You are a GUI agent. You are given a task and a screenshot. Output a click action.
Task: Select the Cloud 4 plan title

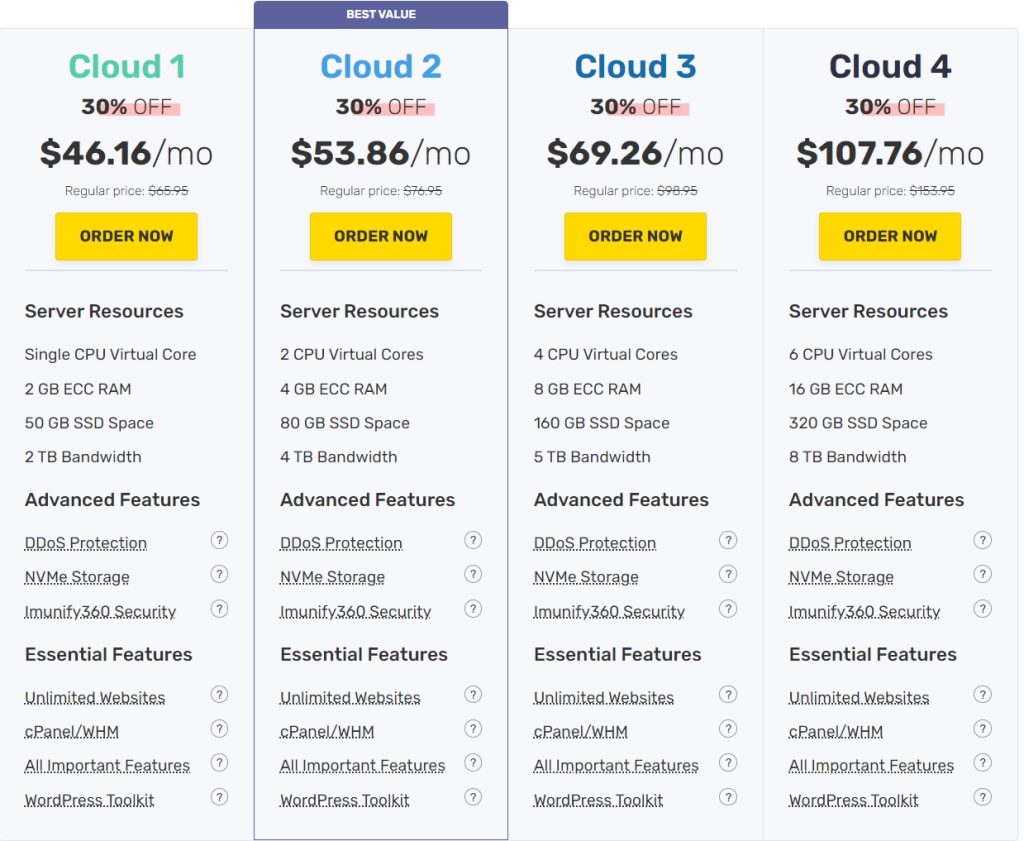pyautogui.click(x=890, y=67)
